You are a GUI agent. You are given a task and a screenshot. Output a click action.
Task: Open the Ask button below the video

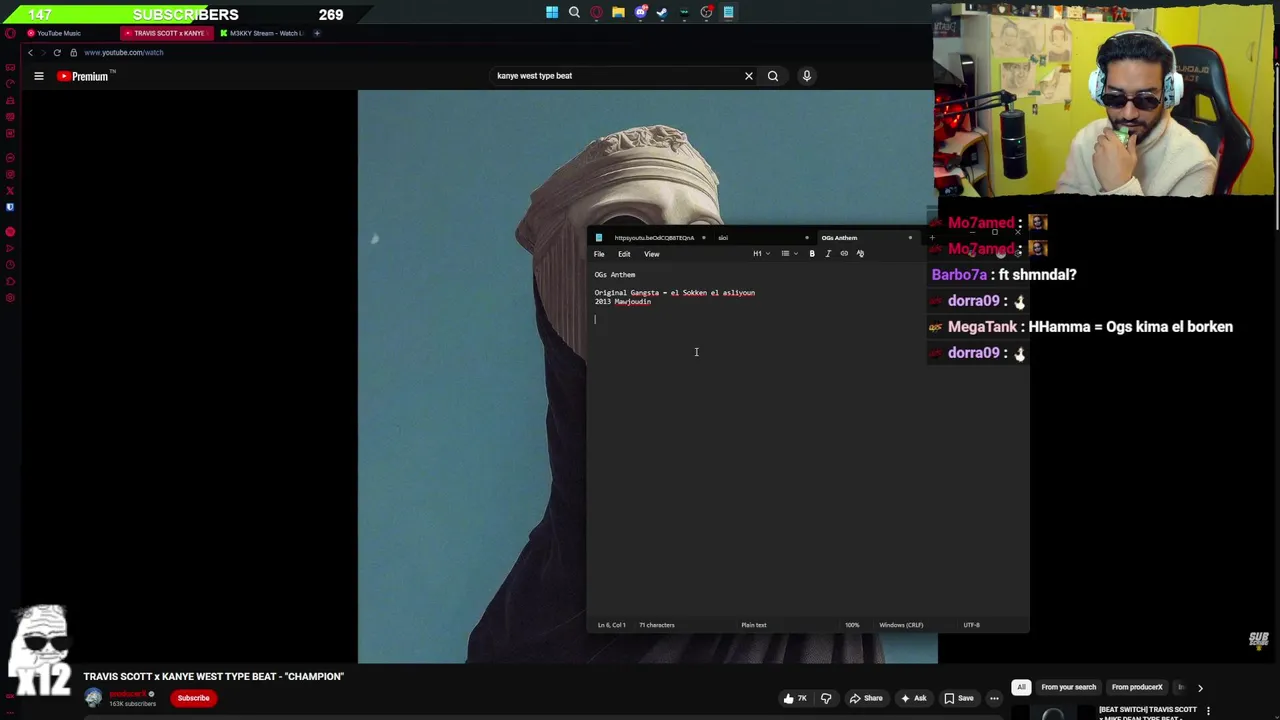(913, 698)
